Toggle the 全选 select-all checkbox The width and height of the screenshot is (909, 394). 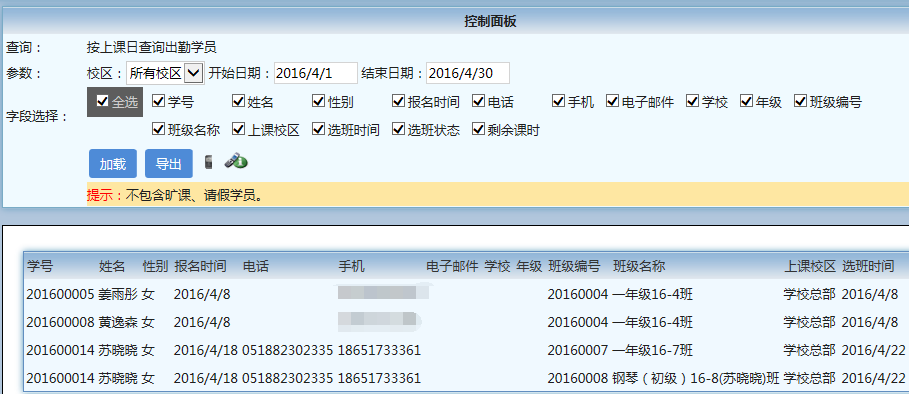pos(103,101)
